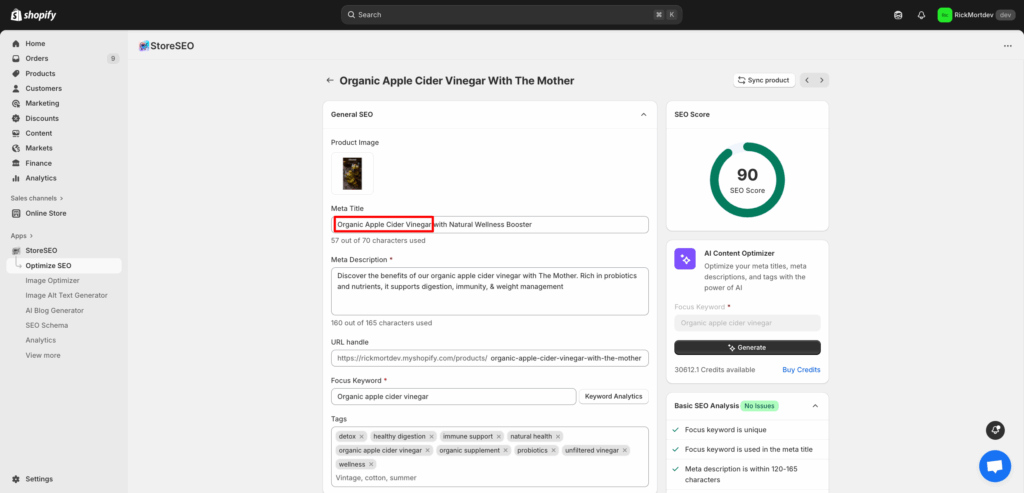
Task: Open the notifications bell icon
Action: (921, 15)
